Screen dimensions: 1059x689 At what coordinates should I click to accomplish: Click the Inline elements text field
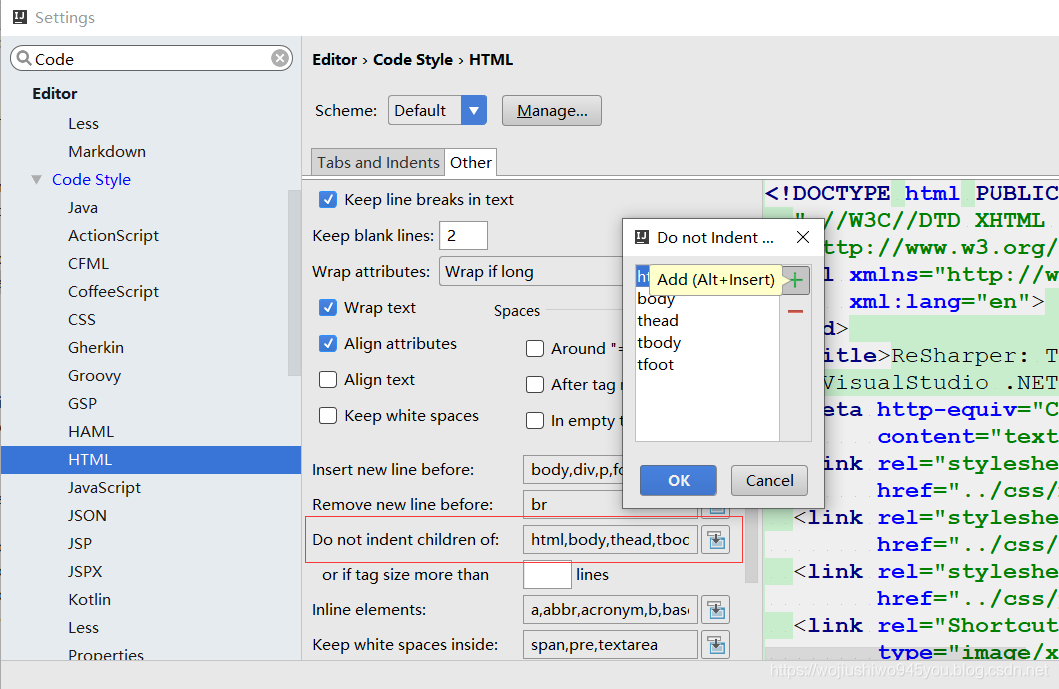611,610
